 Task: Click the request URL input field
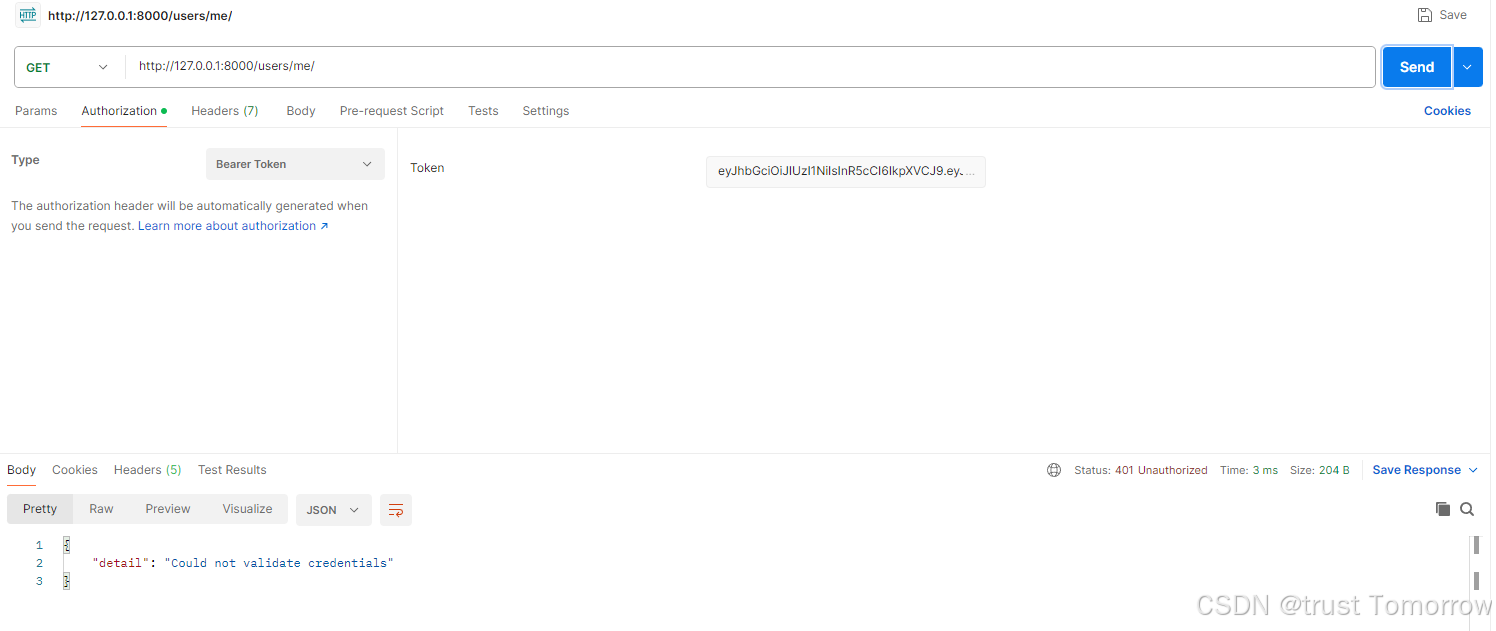[x=750, y=67]
